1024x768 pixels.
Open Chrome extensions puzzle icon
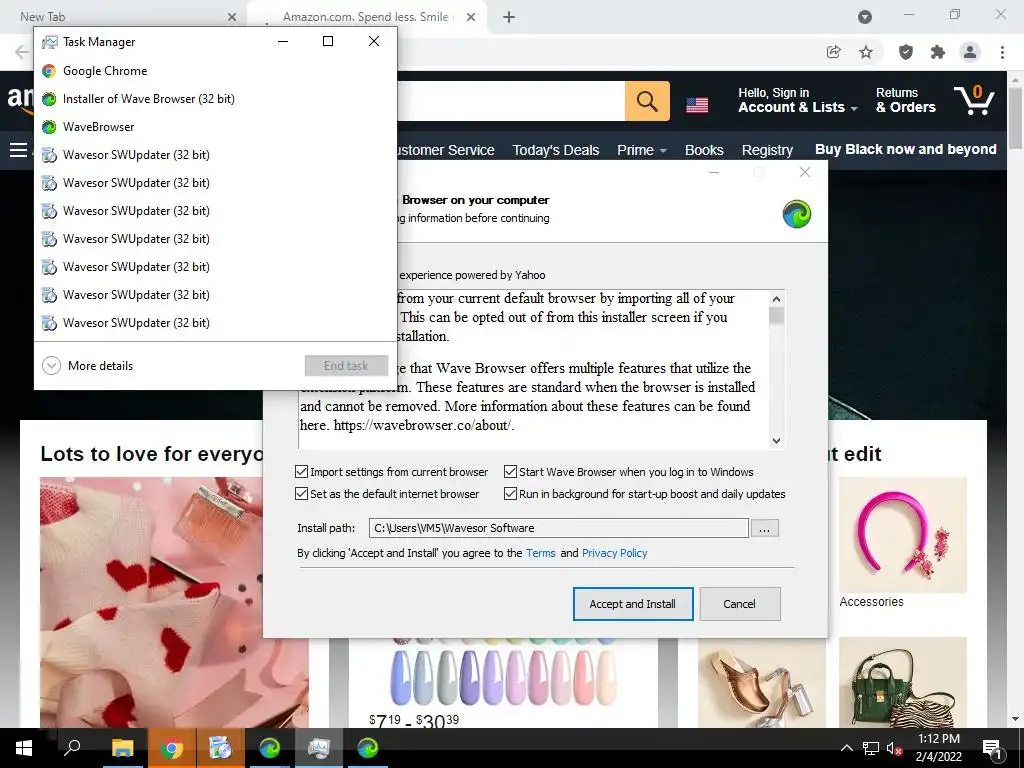click(938, 52)
